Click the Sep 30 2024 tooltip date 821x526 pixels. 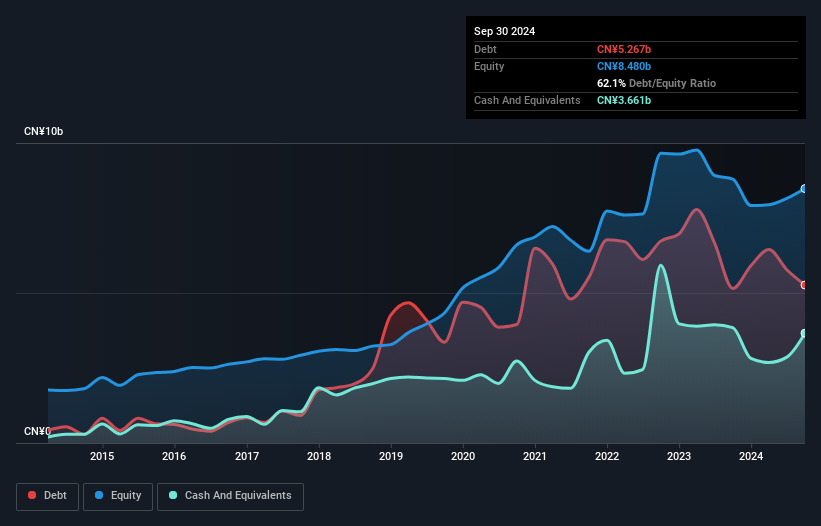pos(504,31)
